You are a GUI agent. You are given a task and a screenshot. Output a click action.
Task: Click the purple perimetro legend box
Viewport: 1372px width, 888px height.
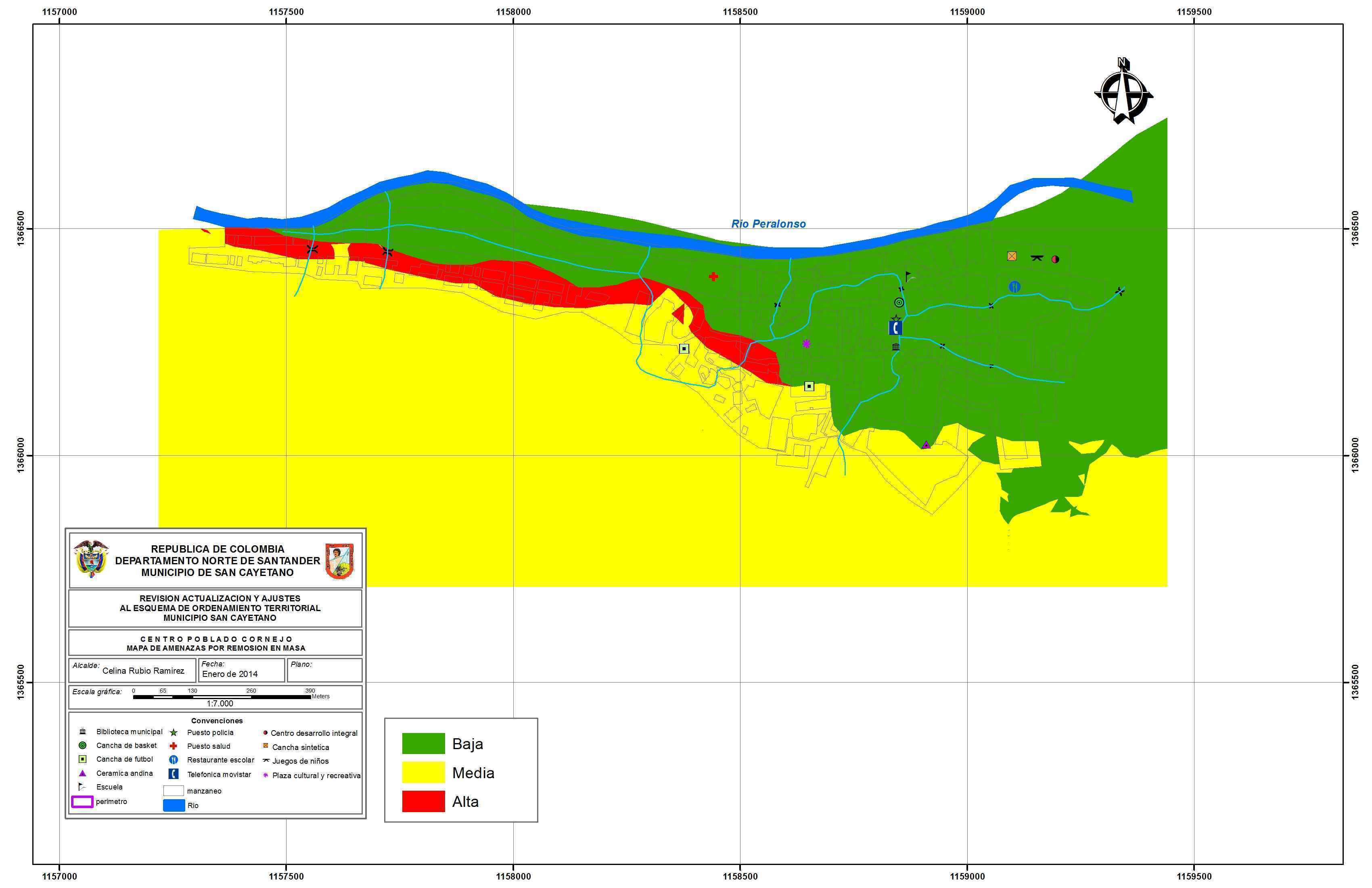pyautogui.click(x=82, y=802)
